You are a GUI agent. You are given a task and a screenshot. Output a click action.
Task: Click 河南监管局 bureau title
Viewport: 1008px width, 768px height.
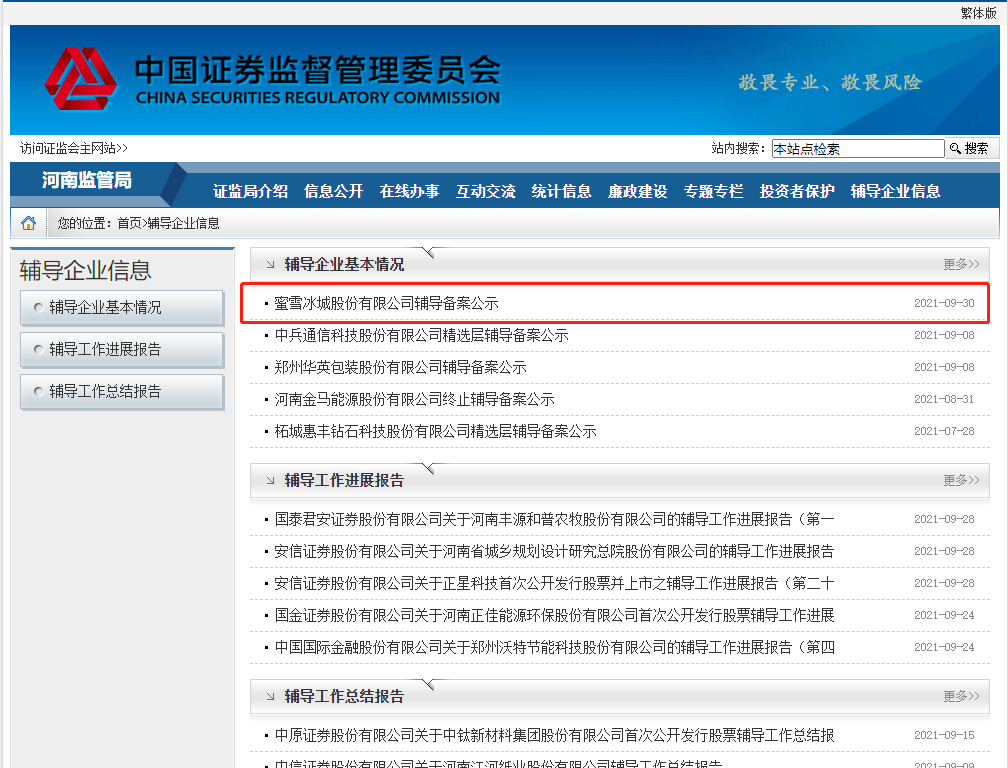pos(87,180)
